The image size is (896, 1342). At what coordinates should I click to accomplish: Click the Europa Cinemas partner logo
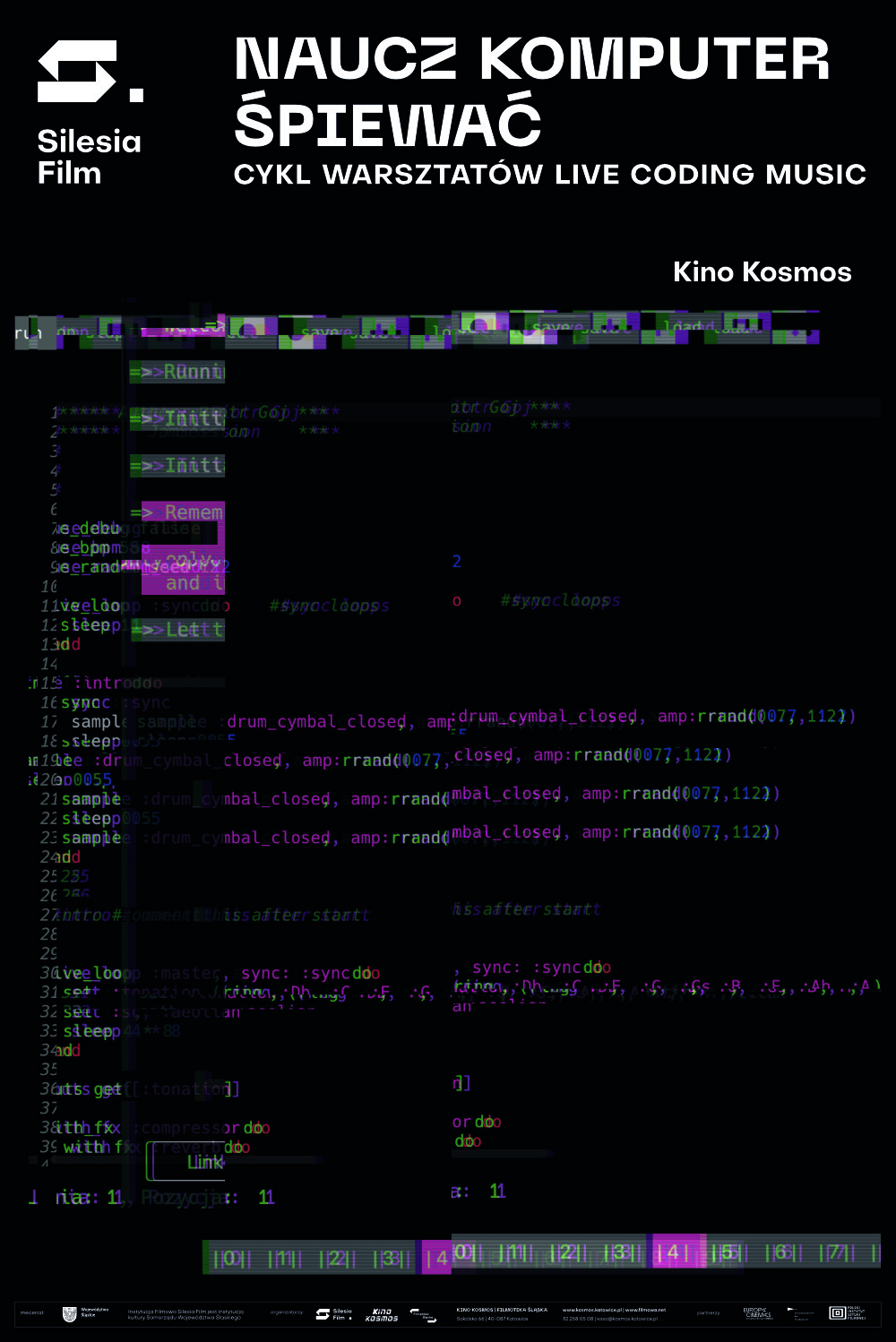(758, 1313)
